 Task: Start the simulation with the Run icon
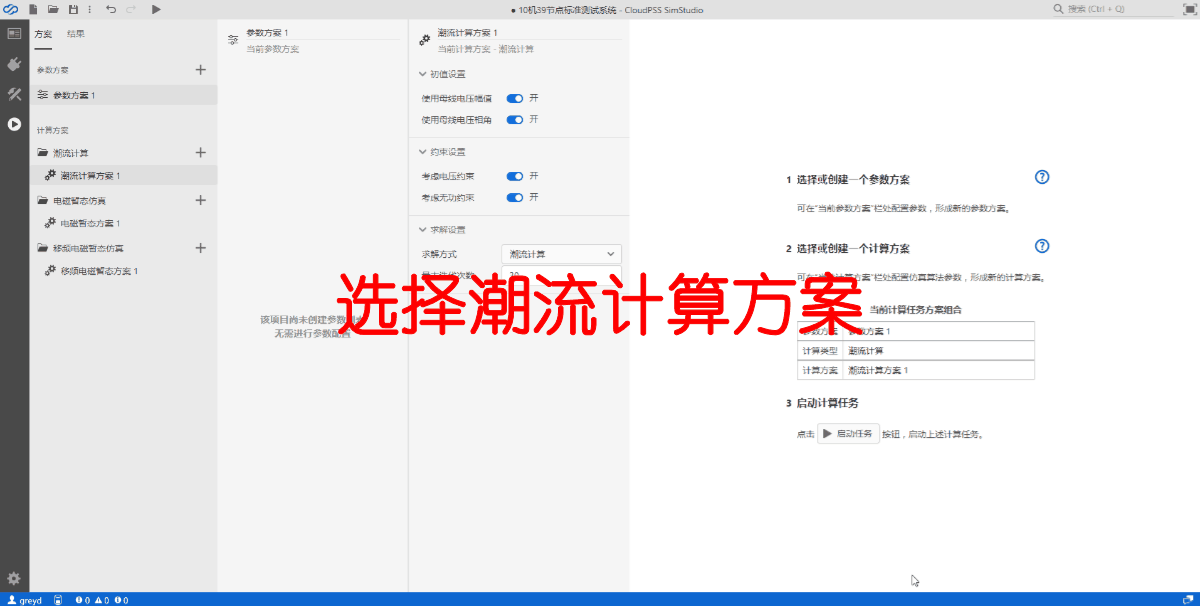(156, 9)
